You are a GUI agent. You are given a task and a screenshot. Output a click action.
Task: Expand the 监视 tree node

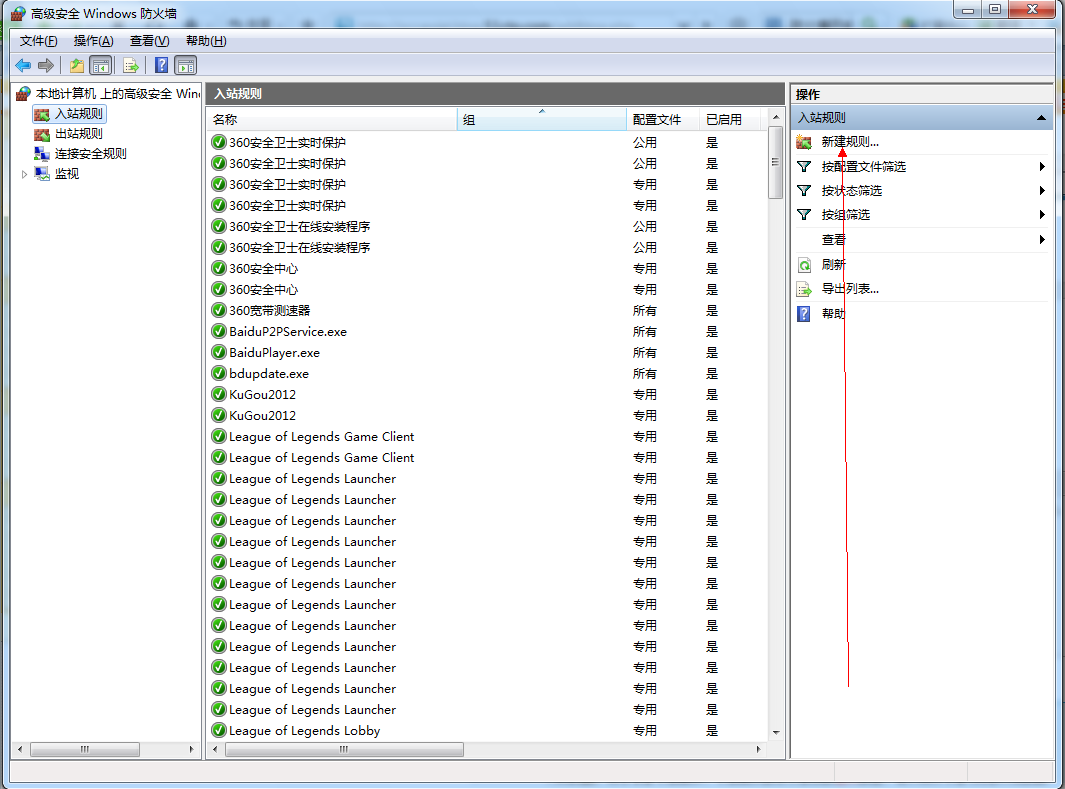click(x=24, y=175)
